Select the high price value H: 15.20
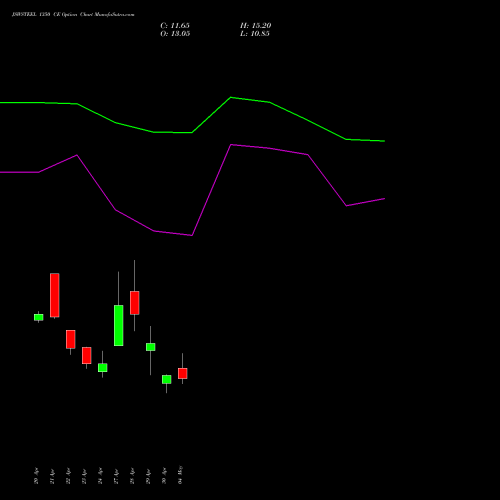The image size is (500, 500). pyautogui.click(x=256, y=26)
